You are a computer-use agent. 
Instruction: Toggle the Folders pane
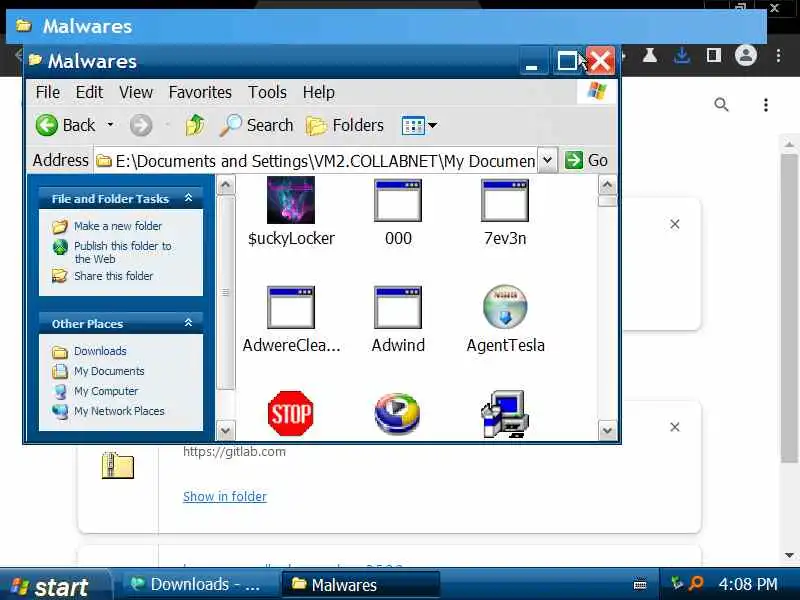click(345, 125)
